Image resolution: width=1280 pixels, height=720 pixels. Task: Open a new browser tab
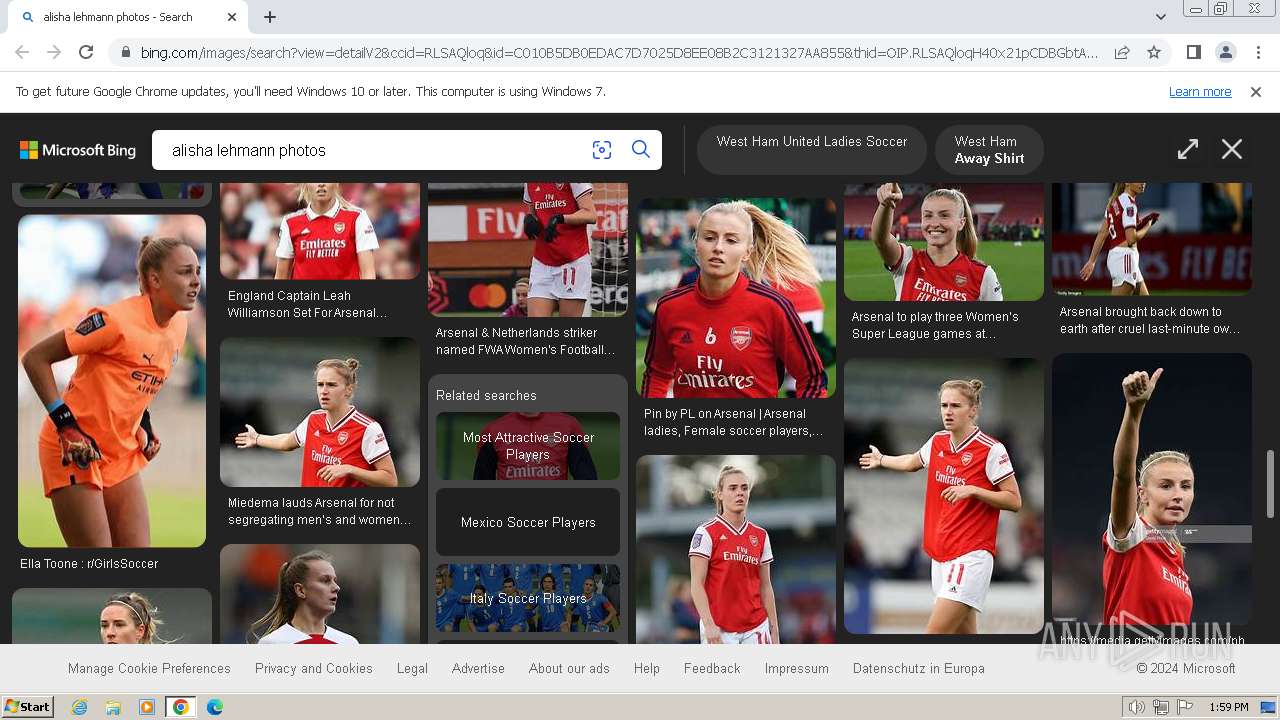coord(270,17)
